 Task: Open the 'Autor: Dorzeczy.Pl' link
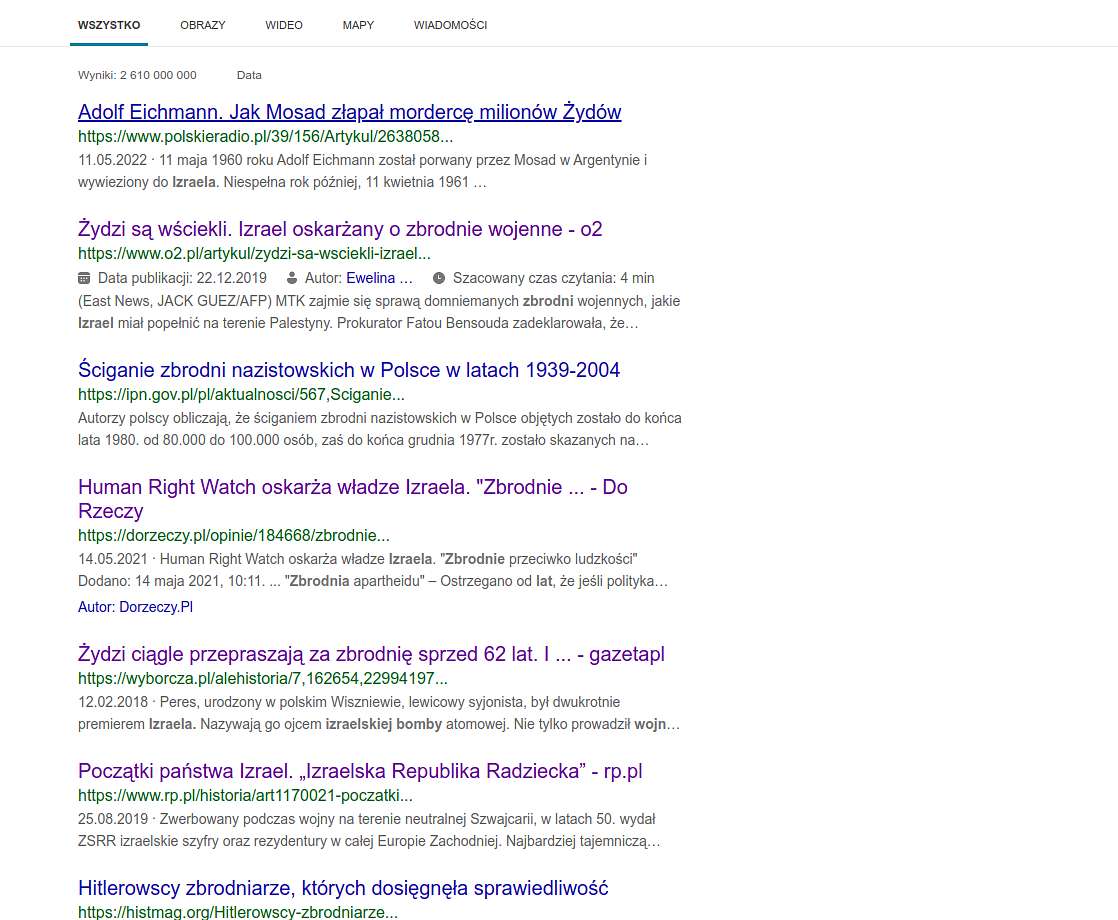135,607
